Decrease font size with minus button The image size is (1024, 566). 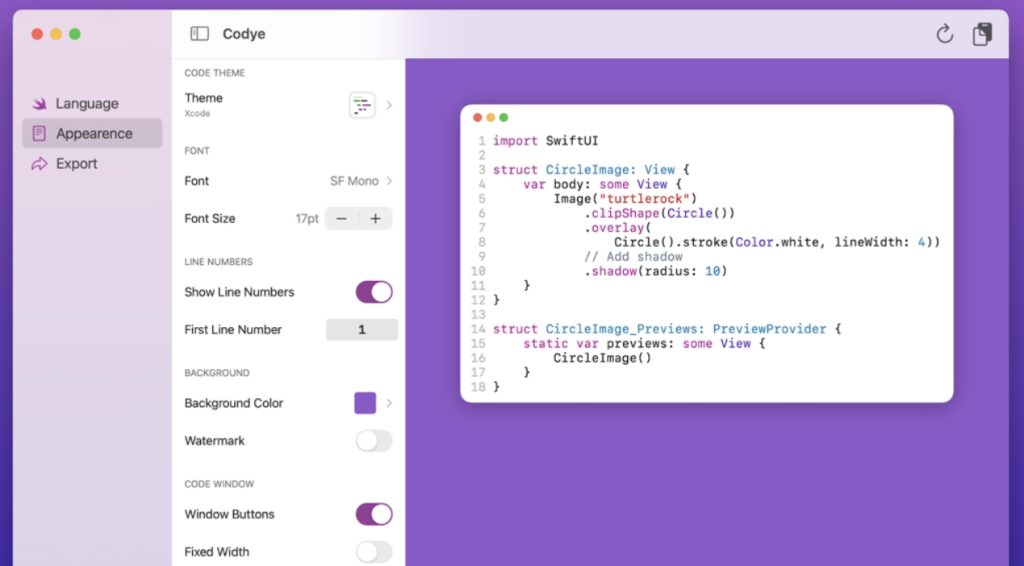coord(342,219)
